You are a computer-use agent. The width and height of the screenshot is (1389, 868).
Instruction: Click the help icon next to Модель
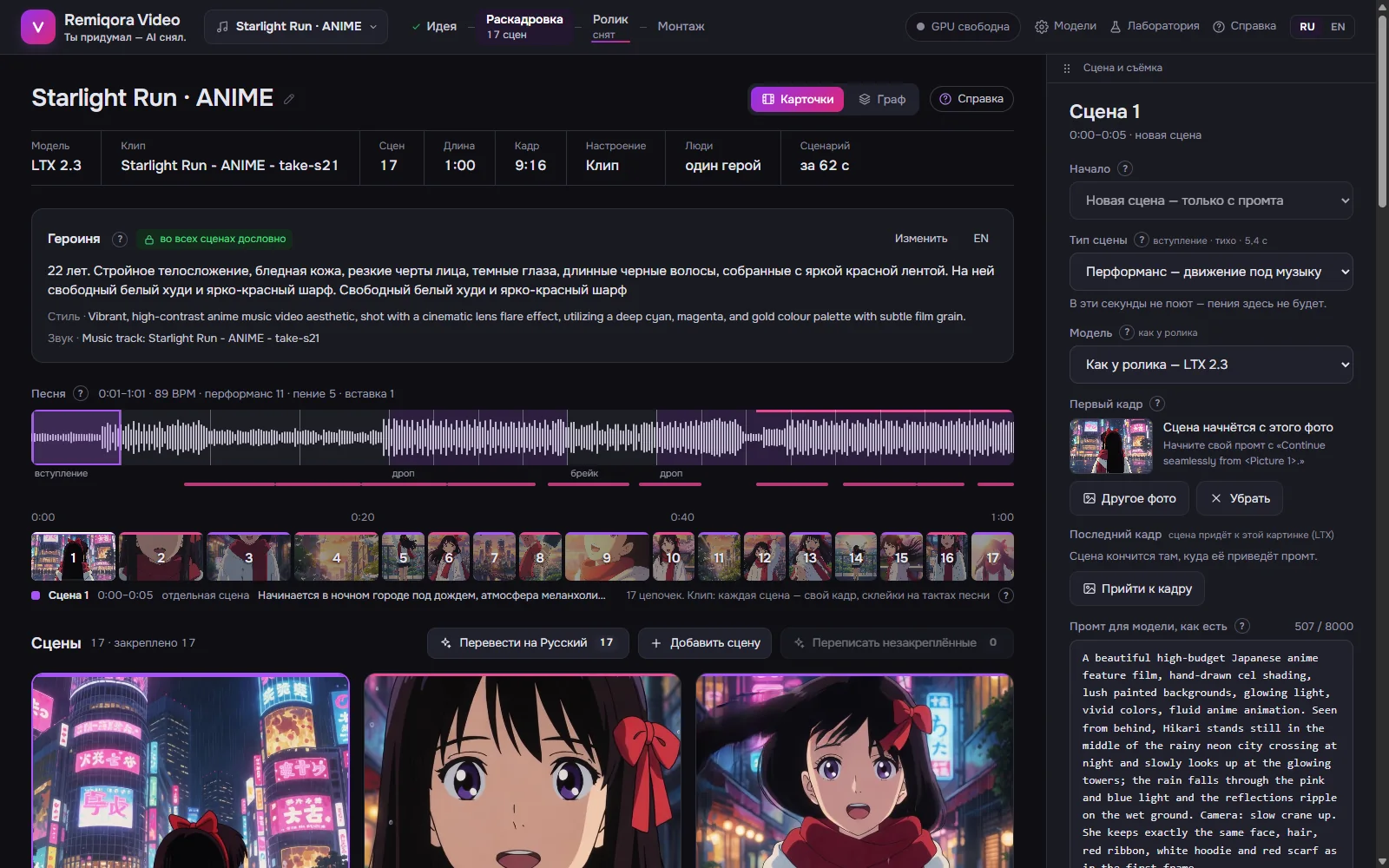pos(1127,332)
